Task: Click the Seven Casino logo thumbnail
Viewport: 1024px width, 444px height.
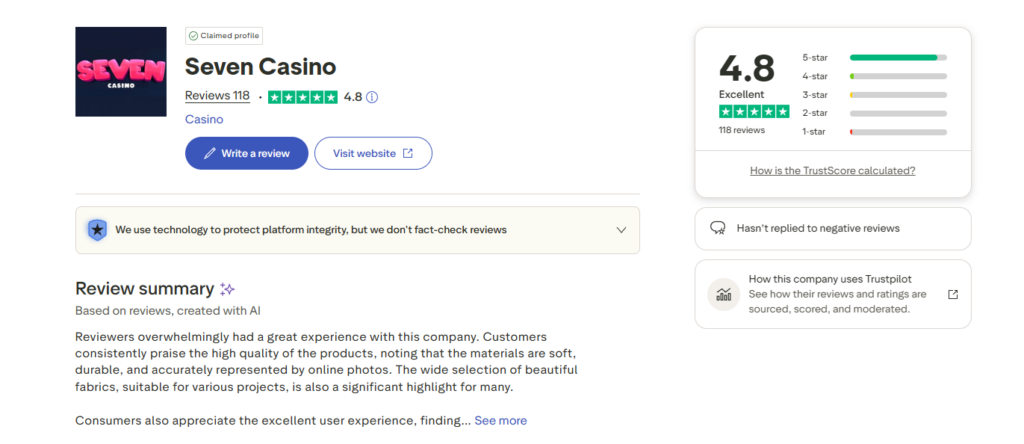Action: coord(121,71)
